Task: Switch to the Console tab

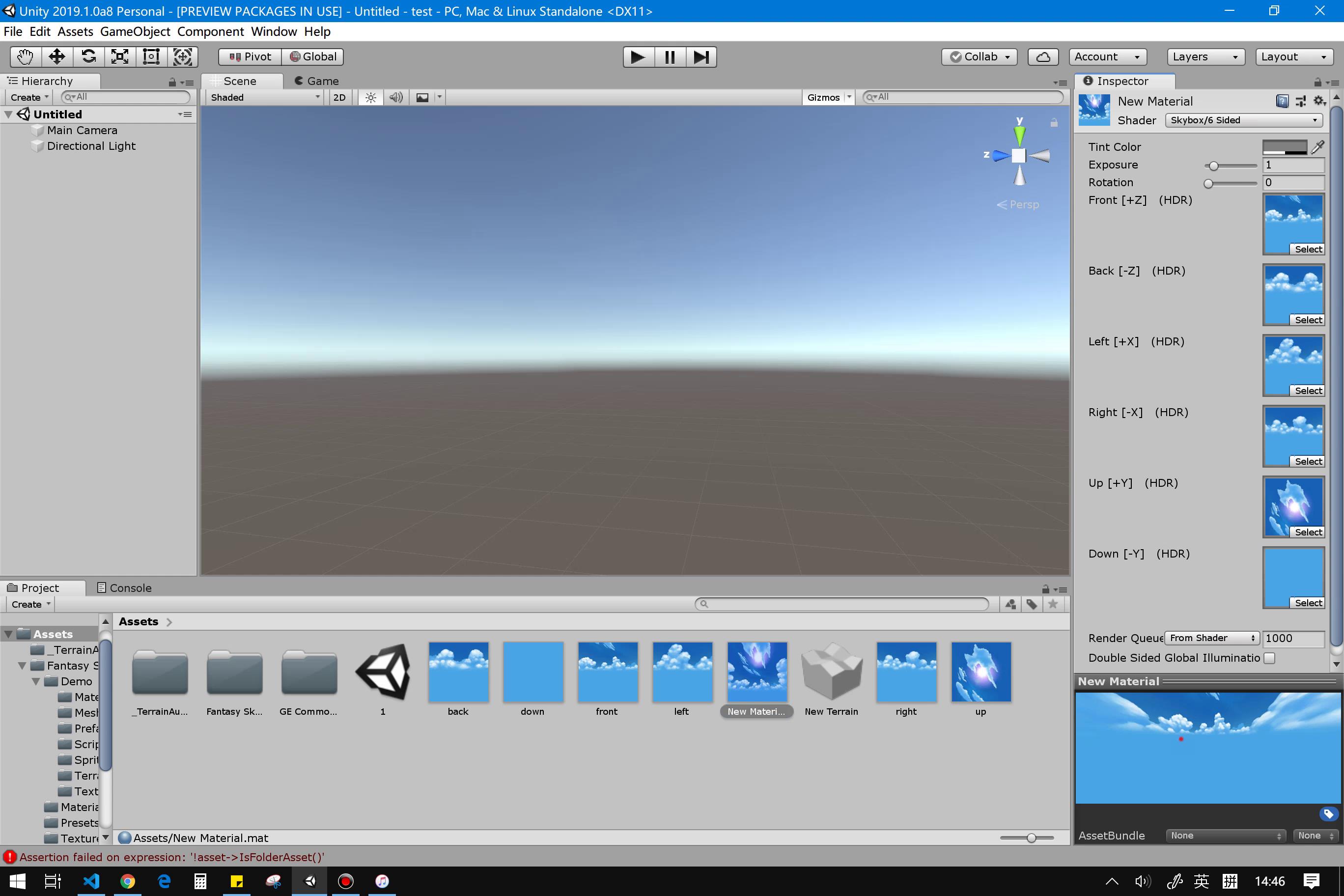Action: click(x=124, y=588)
